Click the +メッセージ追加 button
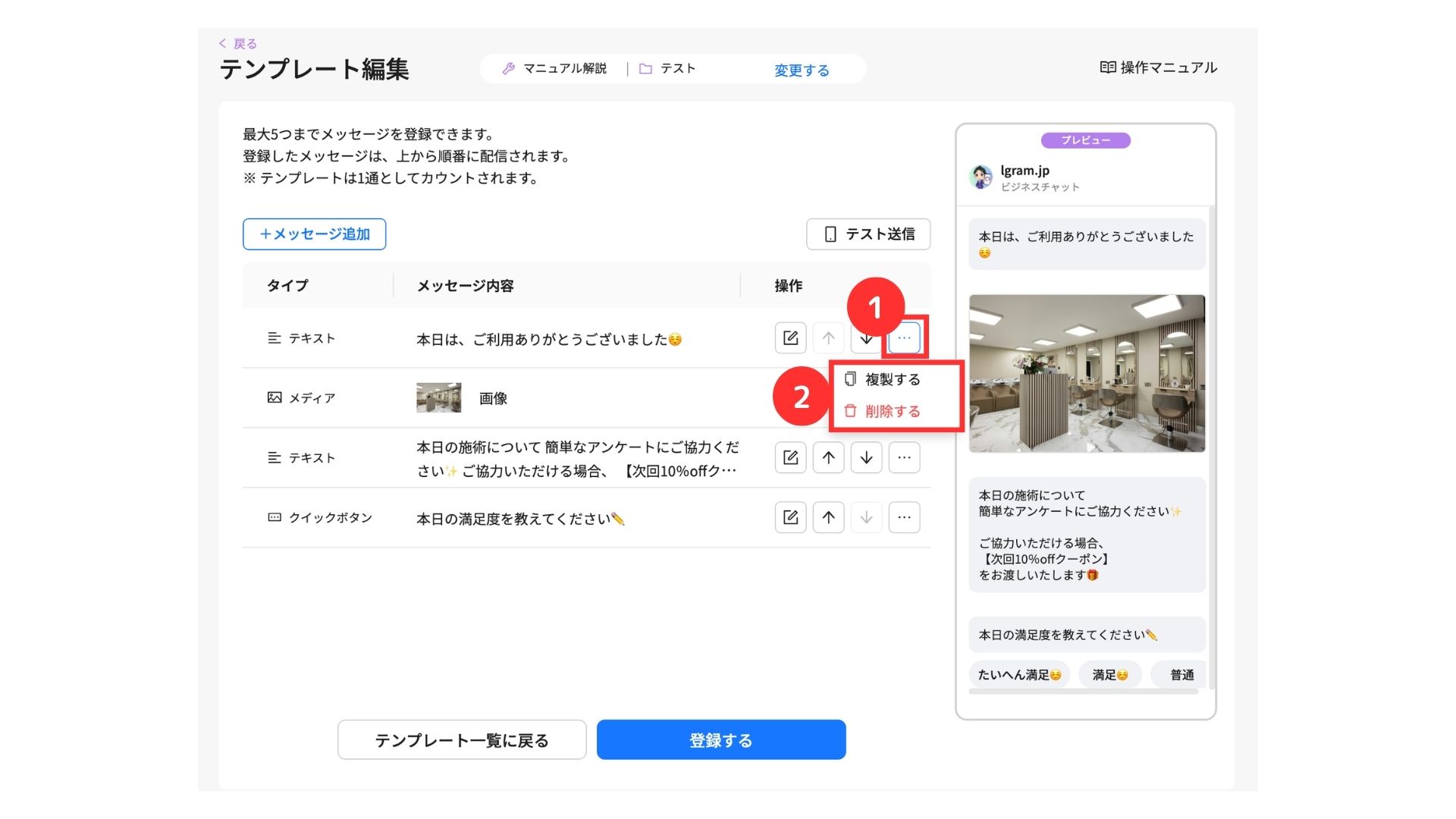The height and width of the screenshot is (819, 1456). (x=314, y=234)
